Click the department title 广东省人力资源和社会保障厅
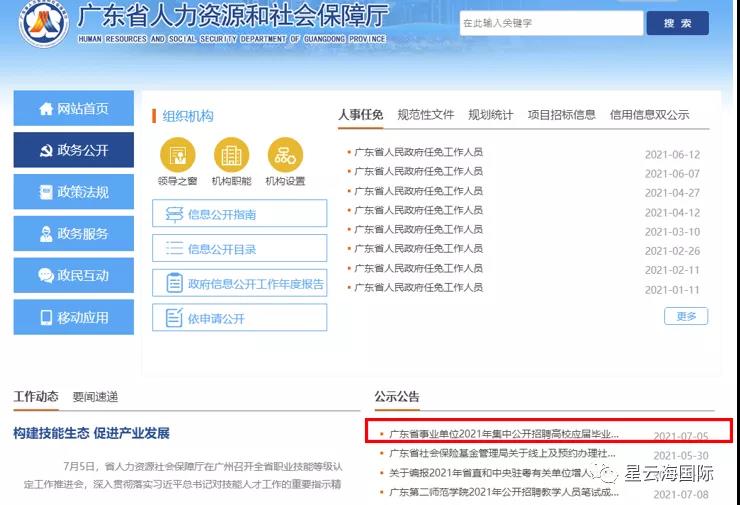The image size is (740, 505). [x=233, y=16]
